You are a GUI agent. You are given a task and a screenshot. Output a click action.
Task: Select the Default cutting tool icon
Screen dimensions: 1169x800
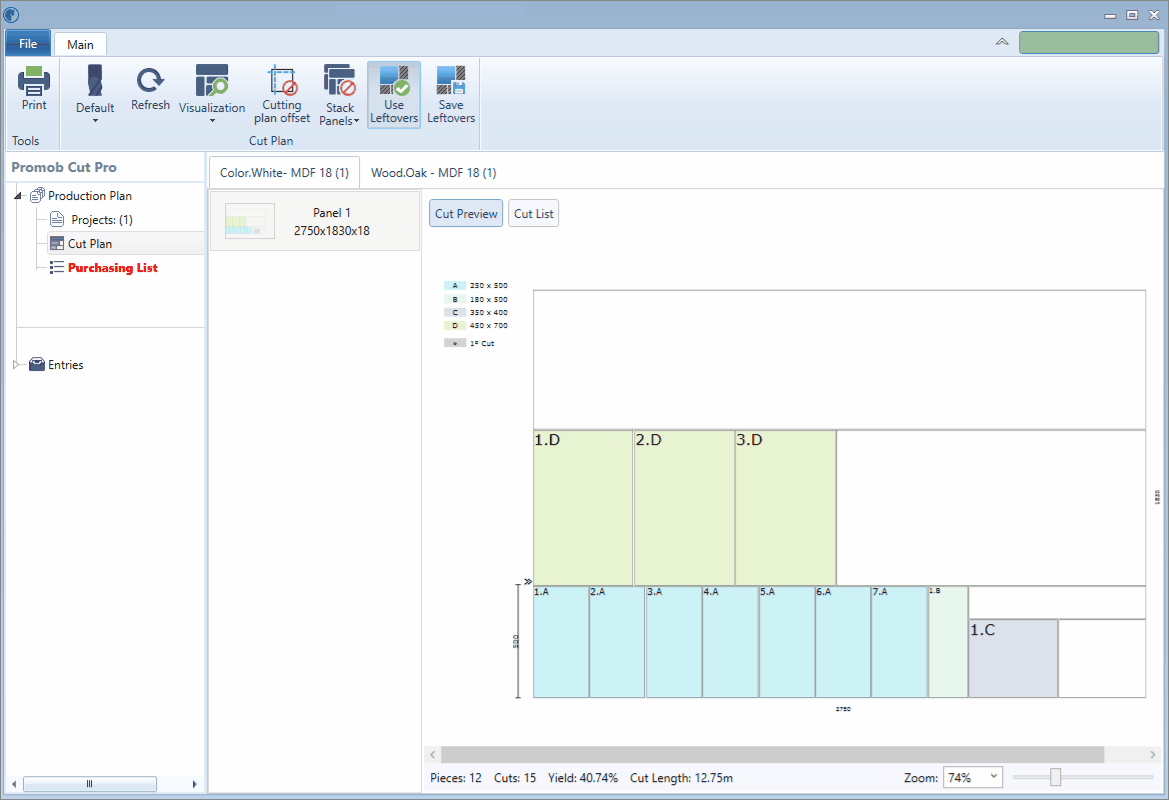pos(95,81)
